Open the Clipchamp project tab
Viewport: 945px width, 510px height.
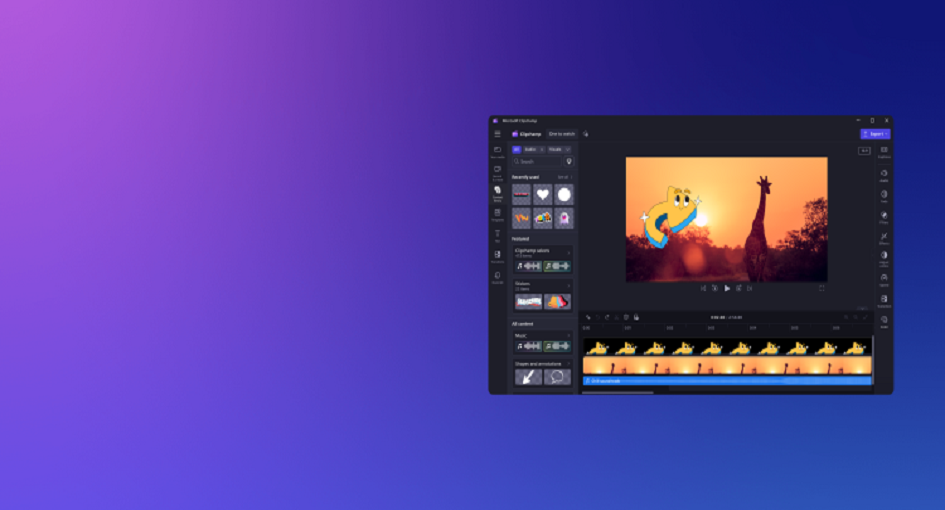526,134
